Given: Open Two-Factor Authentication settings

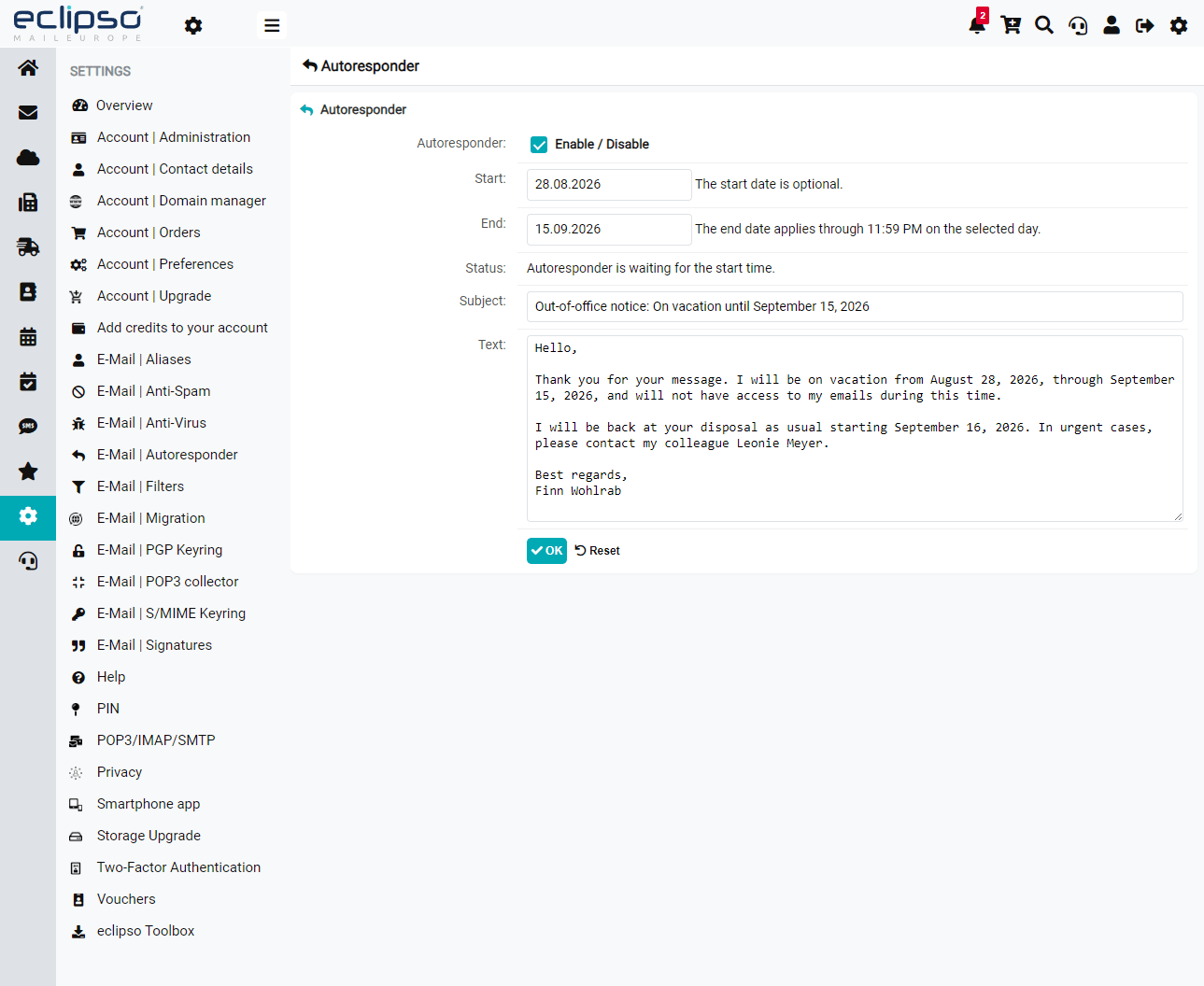Looking at the screenshot, I should point(178,867).
